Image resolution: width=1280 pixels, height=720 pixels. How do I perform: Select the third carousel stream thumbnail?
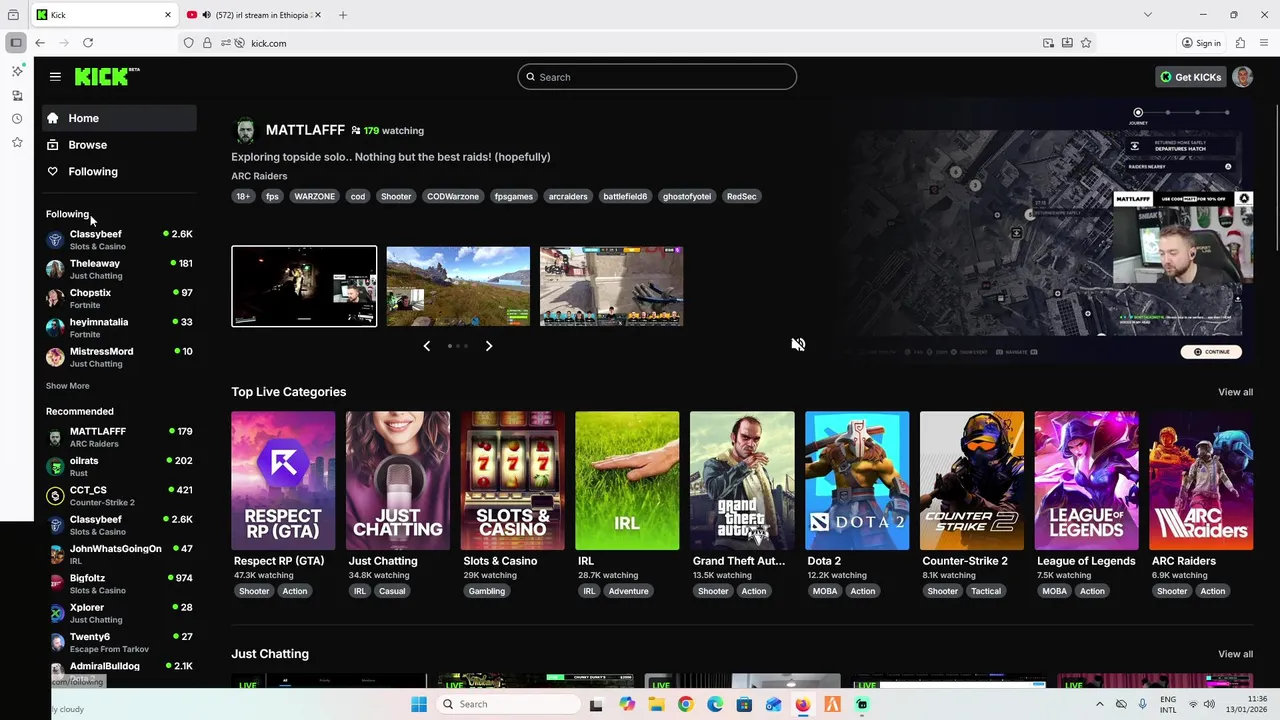pyautogui.click(x=612, y=286)
